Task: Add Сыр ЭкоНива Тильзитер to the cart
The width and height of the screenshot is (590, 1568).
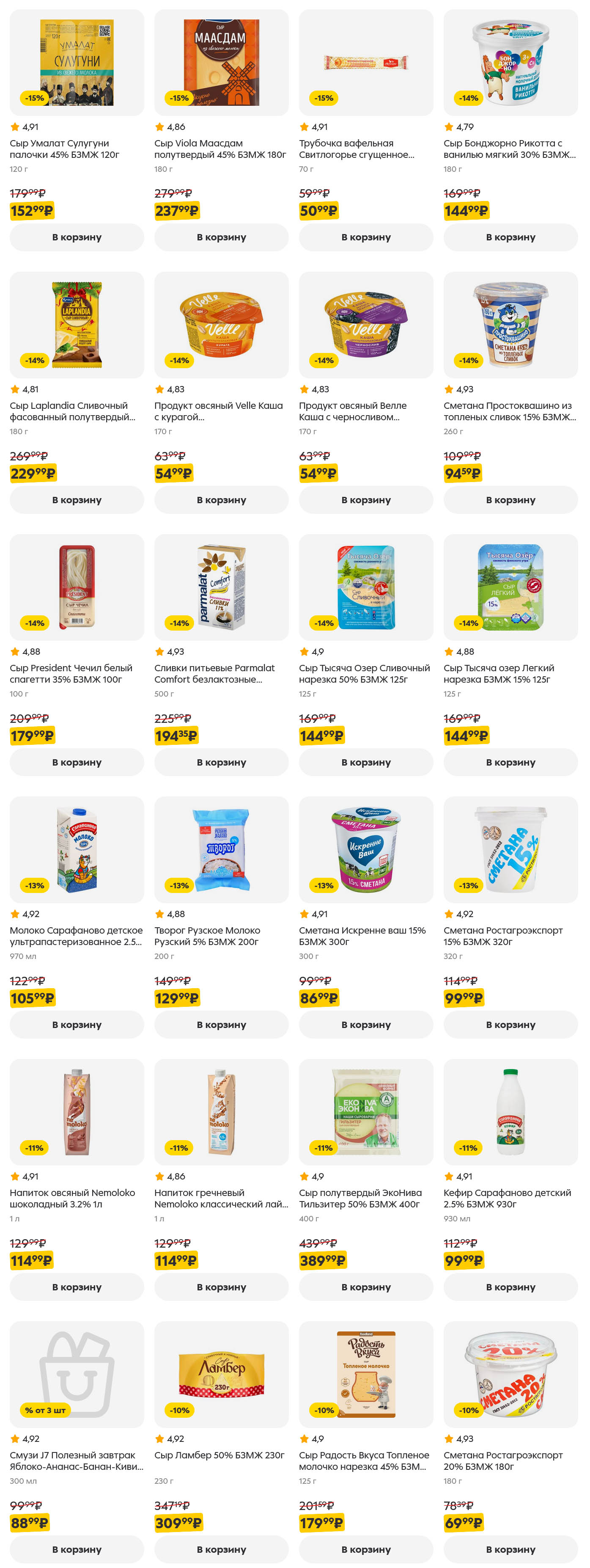Action: [365, 1287]
